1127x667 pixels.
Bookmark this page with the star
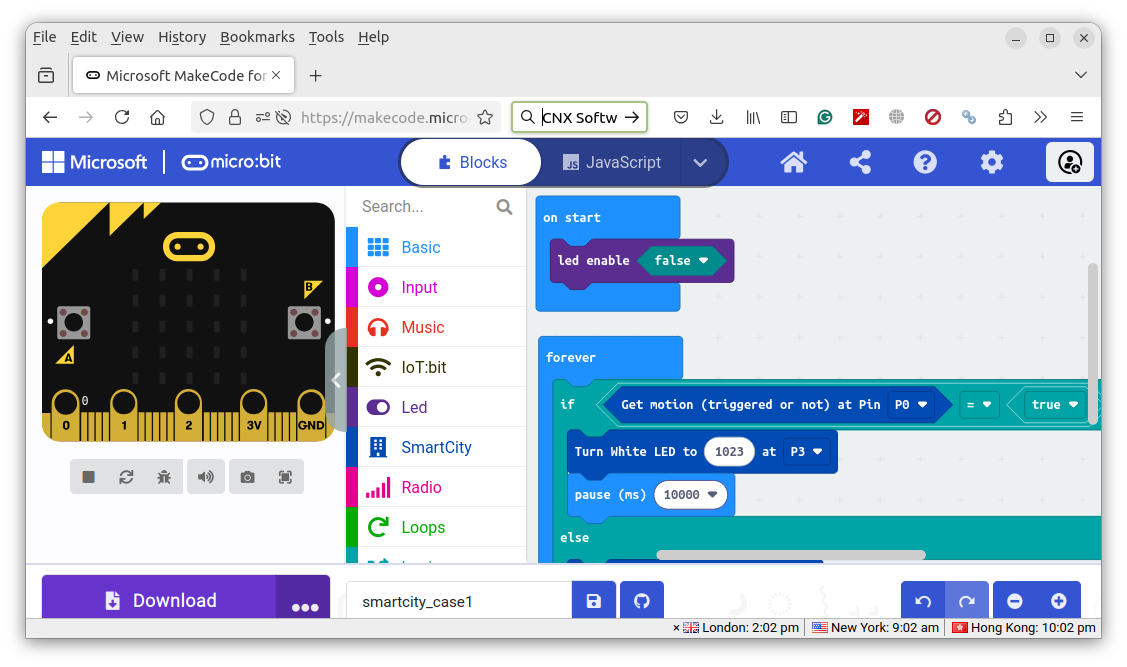(x=485, y=117)
